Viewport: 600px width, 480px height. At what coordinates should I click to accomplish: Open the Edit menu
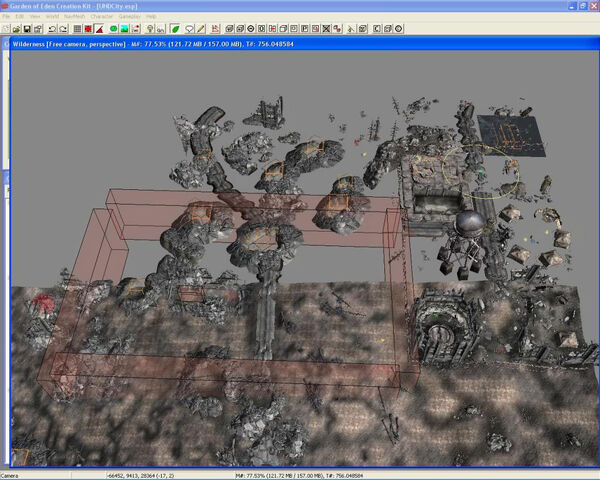[20, 16]
